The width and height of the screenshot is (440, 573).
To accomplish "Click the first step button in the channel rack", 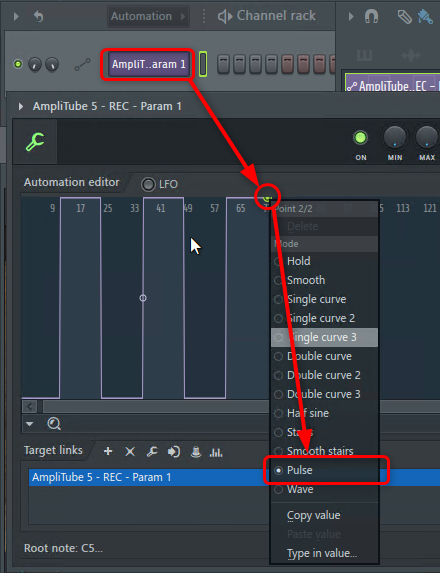I will (224, 64).
